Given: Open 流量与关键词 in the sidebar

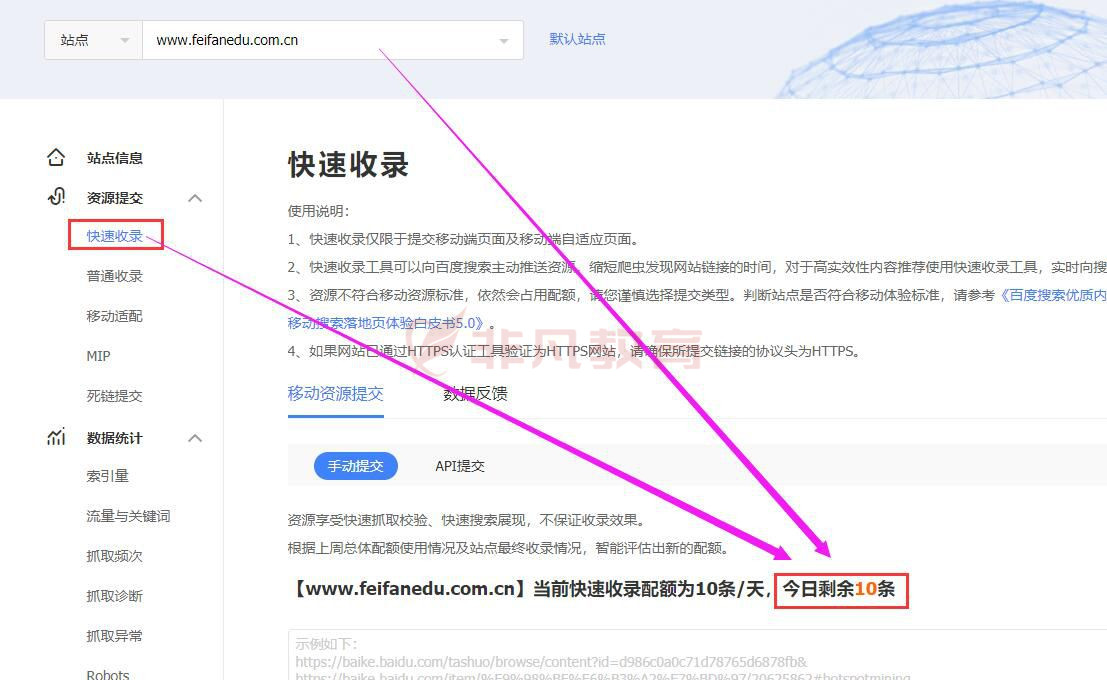Looking at the screenshot, I should (128, 516).
